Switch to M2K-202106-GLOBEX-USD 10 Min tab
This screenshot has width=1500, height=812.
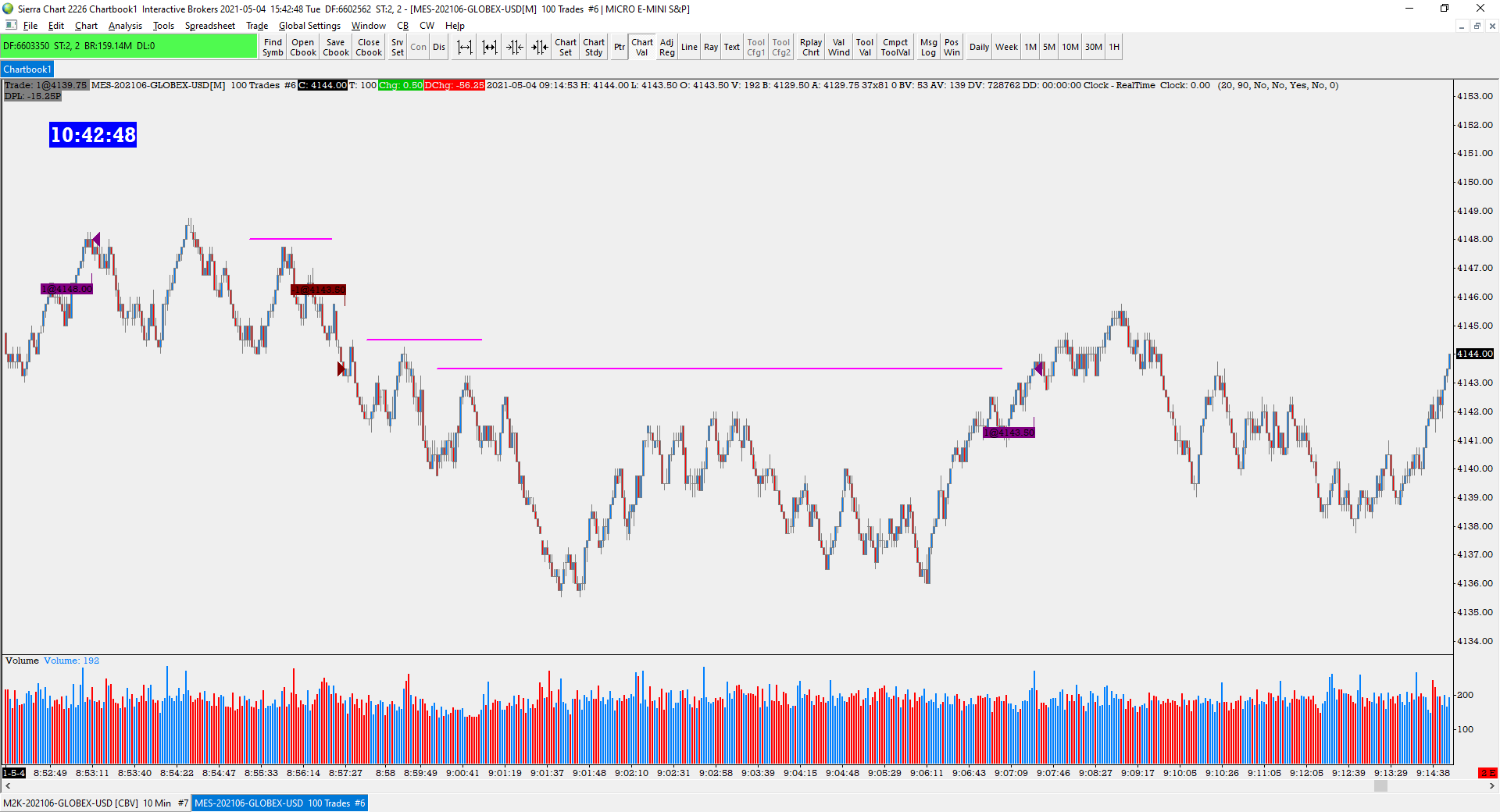pos(95,803)
